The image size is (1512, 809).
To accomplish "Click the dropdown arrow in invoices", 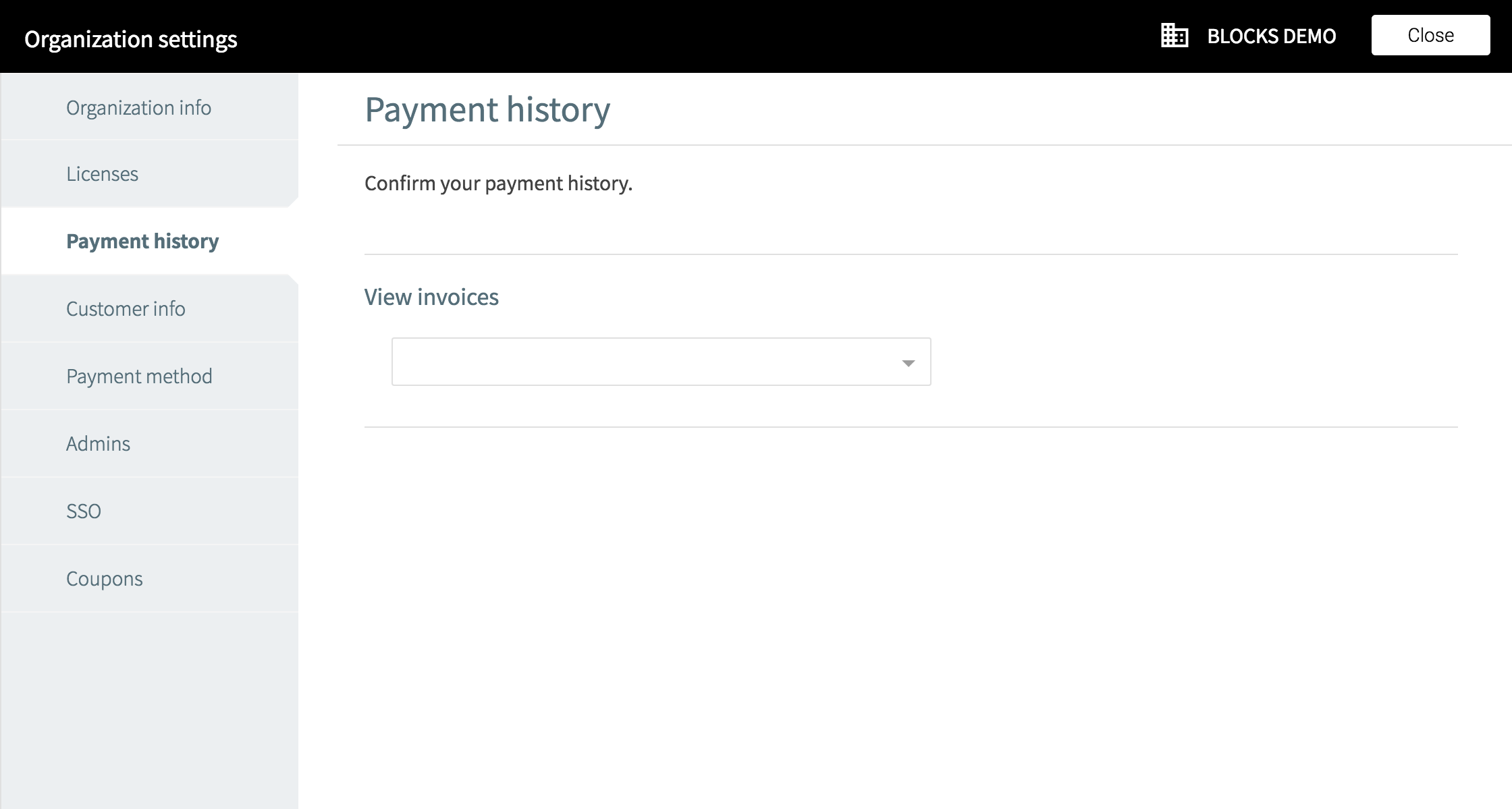I will click(x=908, y=362).
